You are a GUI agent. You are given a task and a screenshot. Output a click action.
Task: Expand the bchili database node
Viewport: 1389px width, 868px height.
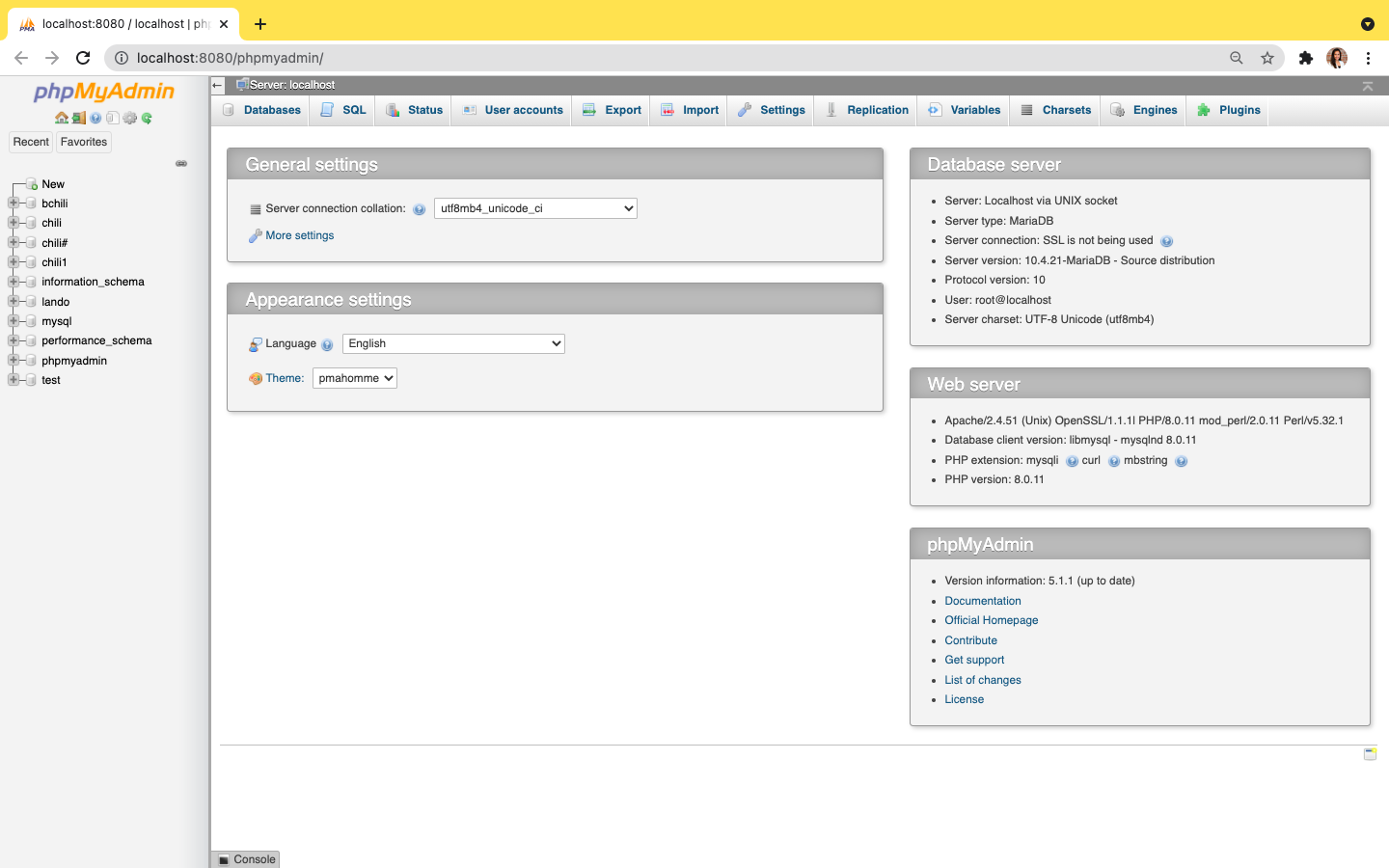tap(14, 203)
